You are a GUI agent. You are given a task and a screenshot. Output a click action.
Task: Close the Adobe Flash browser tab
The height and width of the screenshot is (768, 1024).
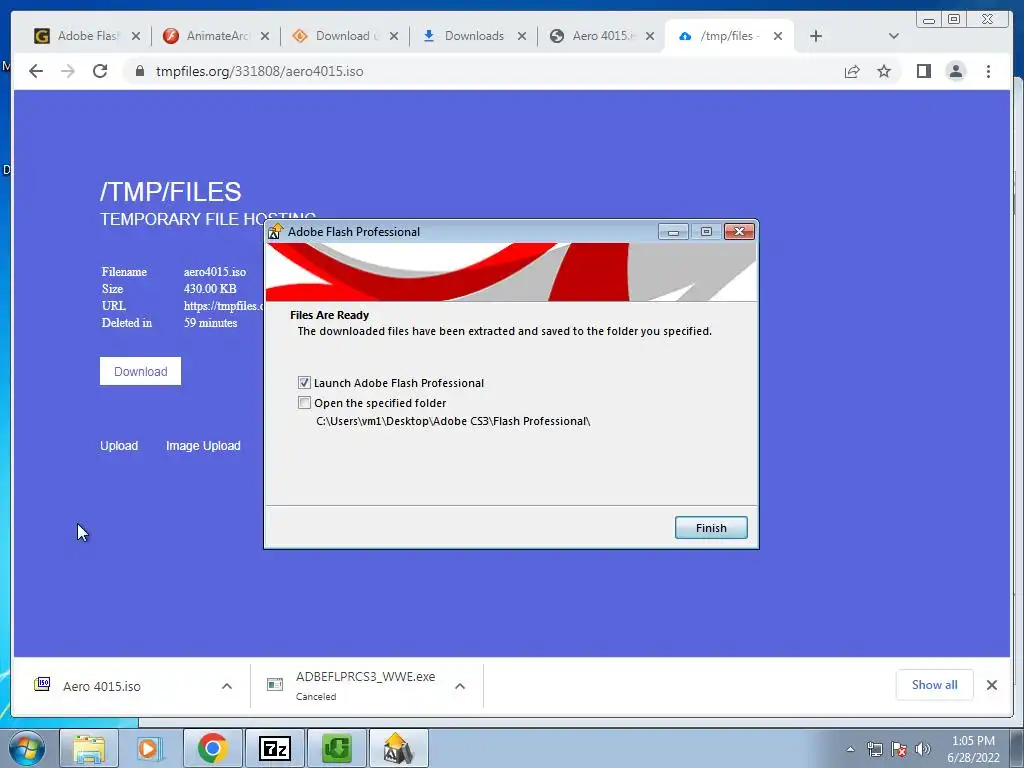pos(136,36)
